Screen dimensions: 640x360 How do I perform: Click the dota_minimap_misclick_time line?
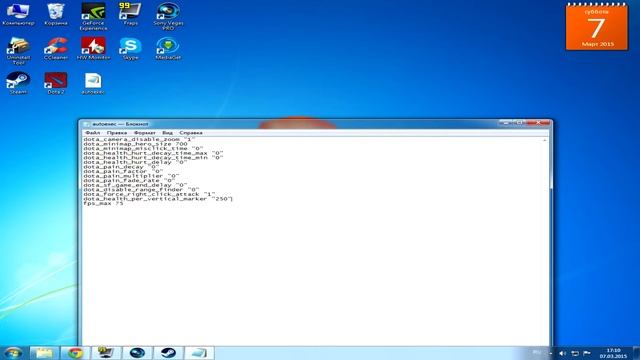(143, 148)
